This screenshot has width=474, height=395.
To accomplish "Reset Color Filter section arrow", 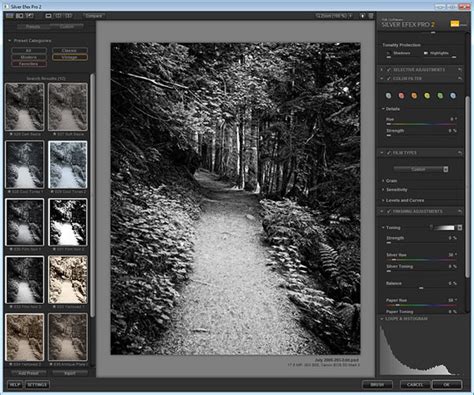I will coord(460,78).
